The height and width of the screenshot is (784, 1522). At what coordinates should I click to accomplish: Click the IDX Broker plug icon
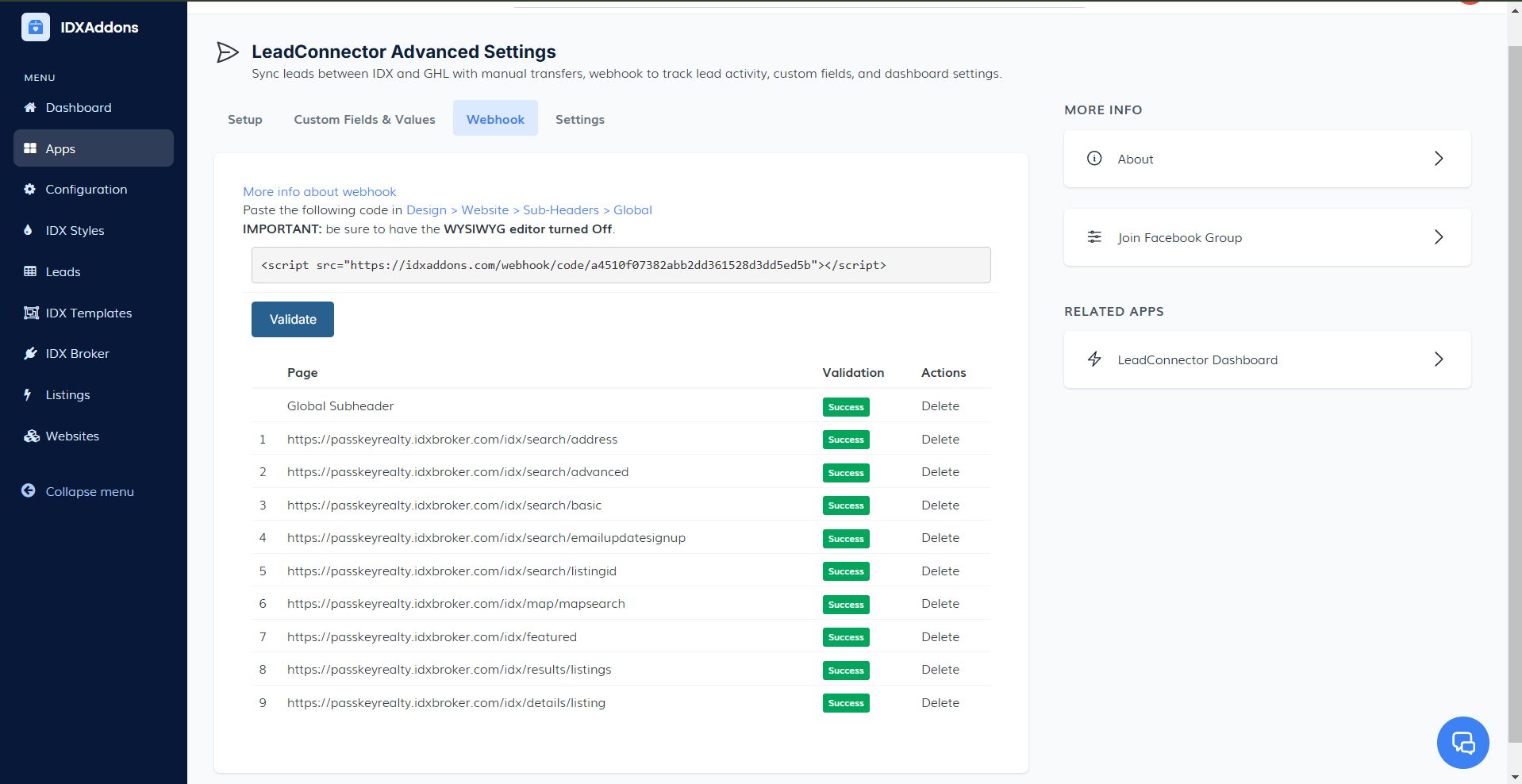click(x=30, y=354)
